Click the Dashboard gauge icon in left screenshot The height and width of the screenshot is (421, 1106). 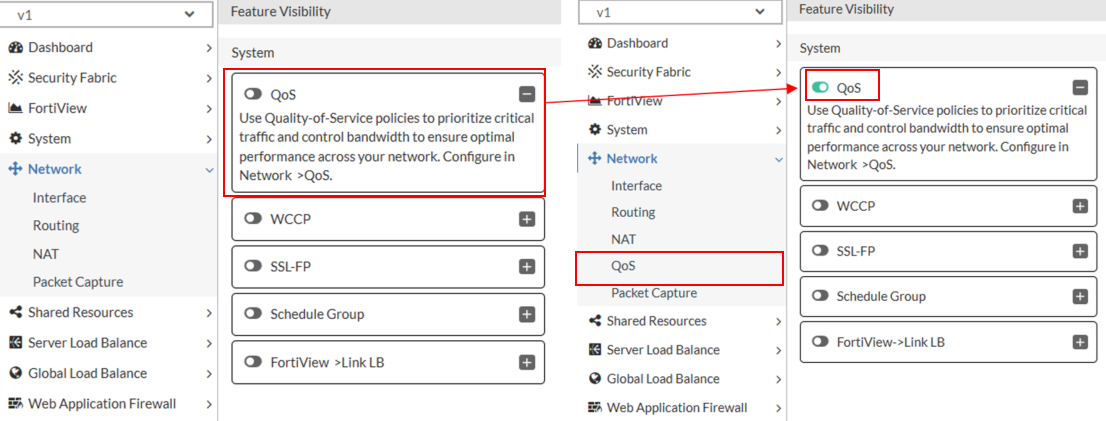15,48
